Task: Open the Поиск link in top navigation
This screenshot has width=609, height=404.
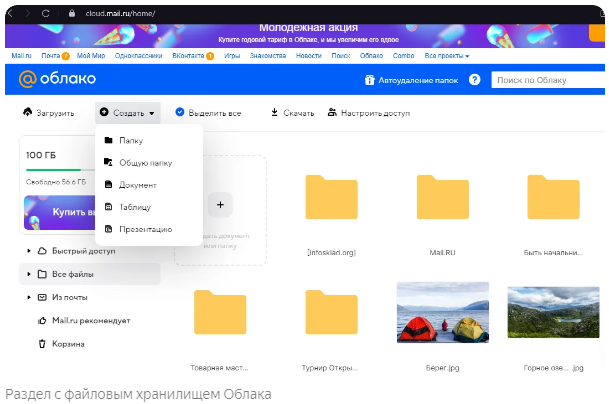Action: [x=341, y=56]
